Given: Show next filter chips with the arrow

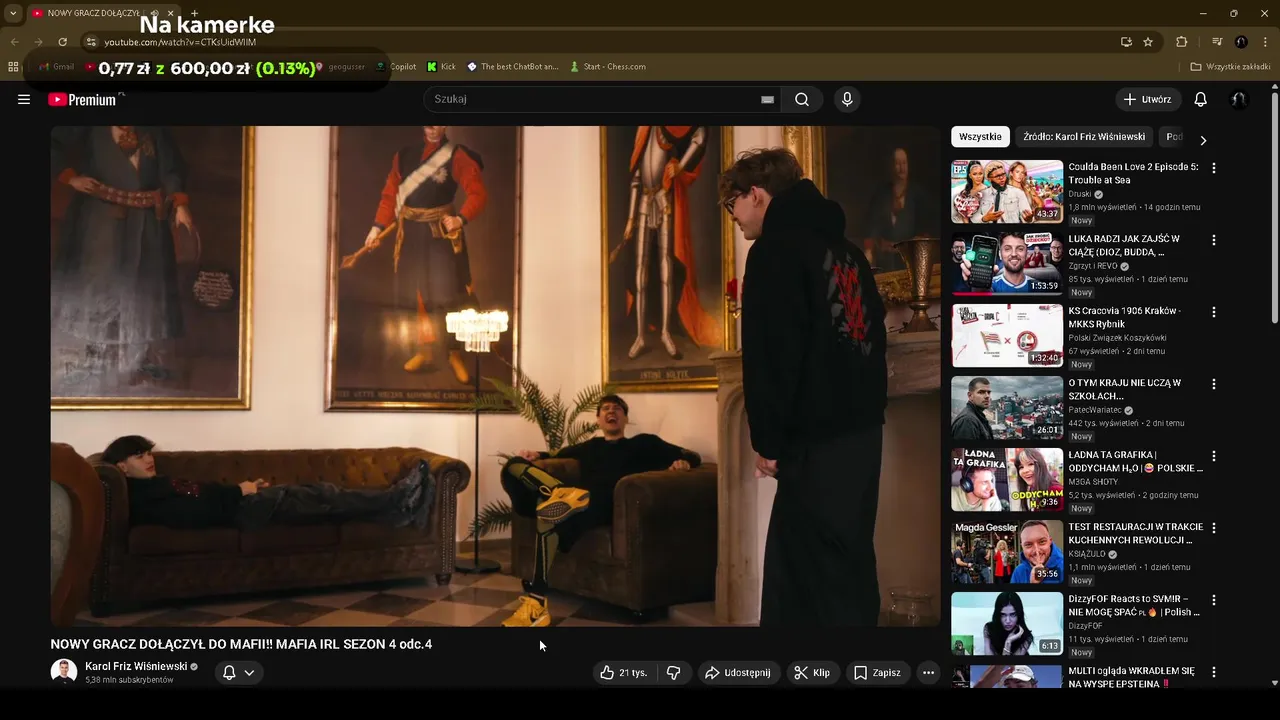Looking at the screenshot, I should [1203, 140].
